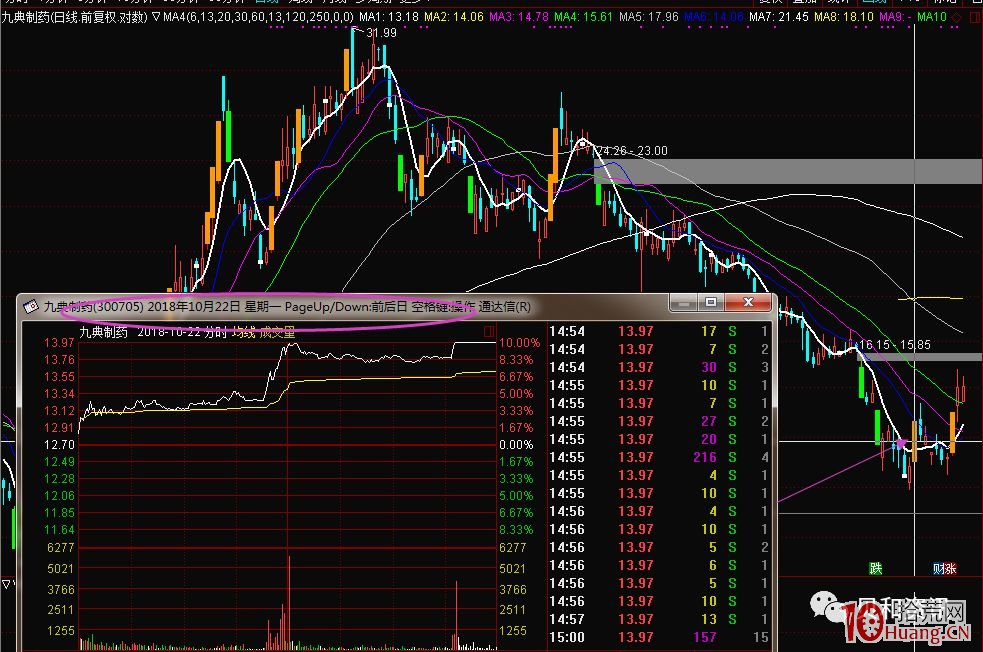Click the MA4(6,13,20,30,60,13,120,250,0,0) indicator label

click(258, 17)
